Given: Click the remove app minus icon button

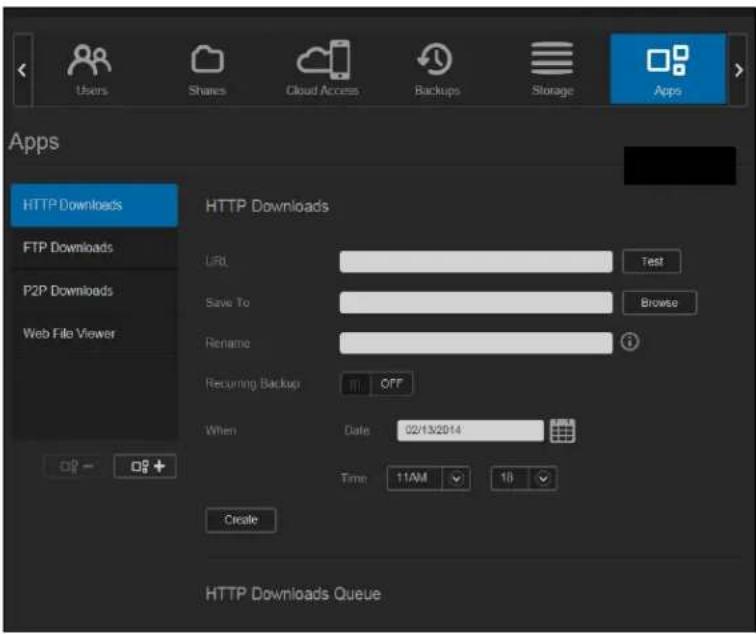Looking at the screenshot, I should (75, 466).
